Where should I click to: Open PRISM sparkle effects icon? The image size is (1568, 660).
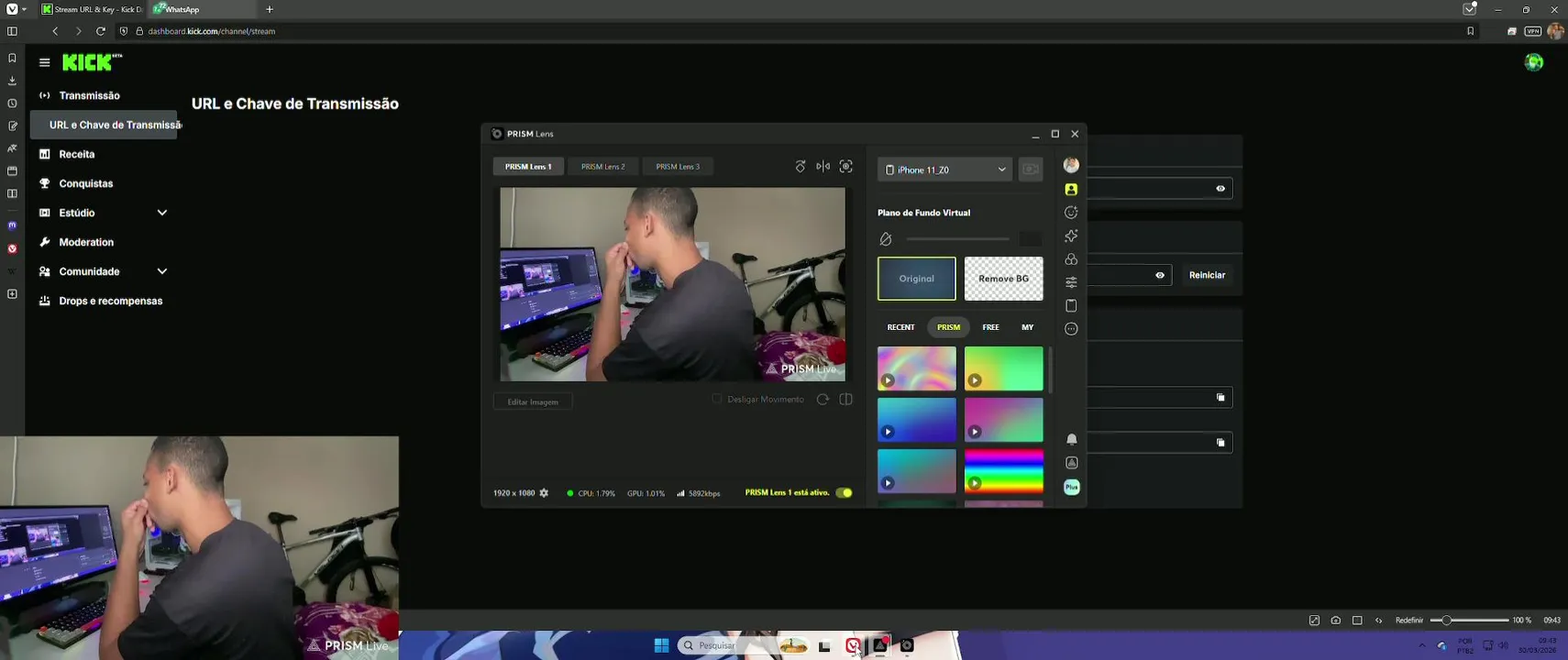point(1071,236)
